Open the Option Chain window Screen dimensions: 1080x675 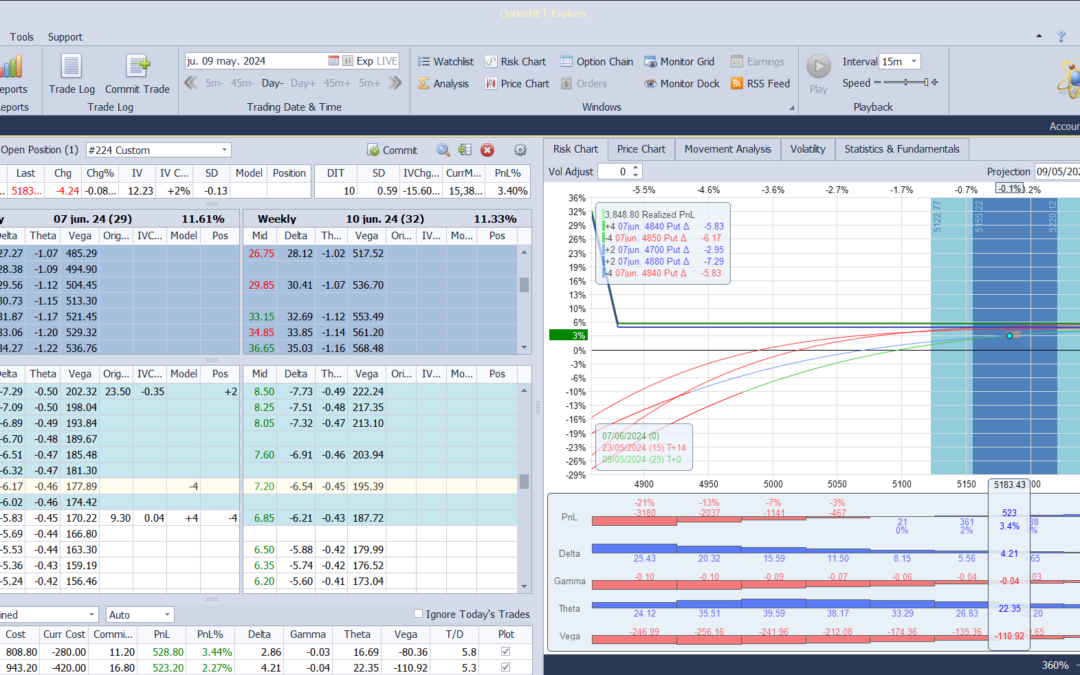point(596,61)
